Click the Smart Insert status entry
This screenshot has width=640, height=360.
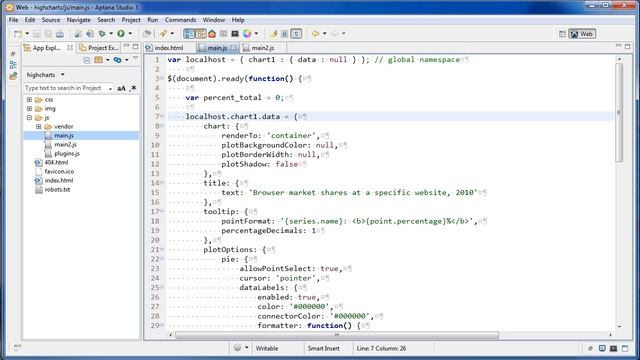click(323, 349)
